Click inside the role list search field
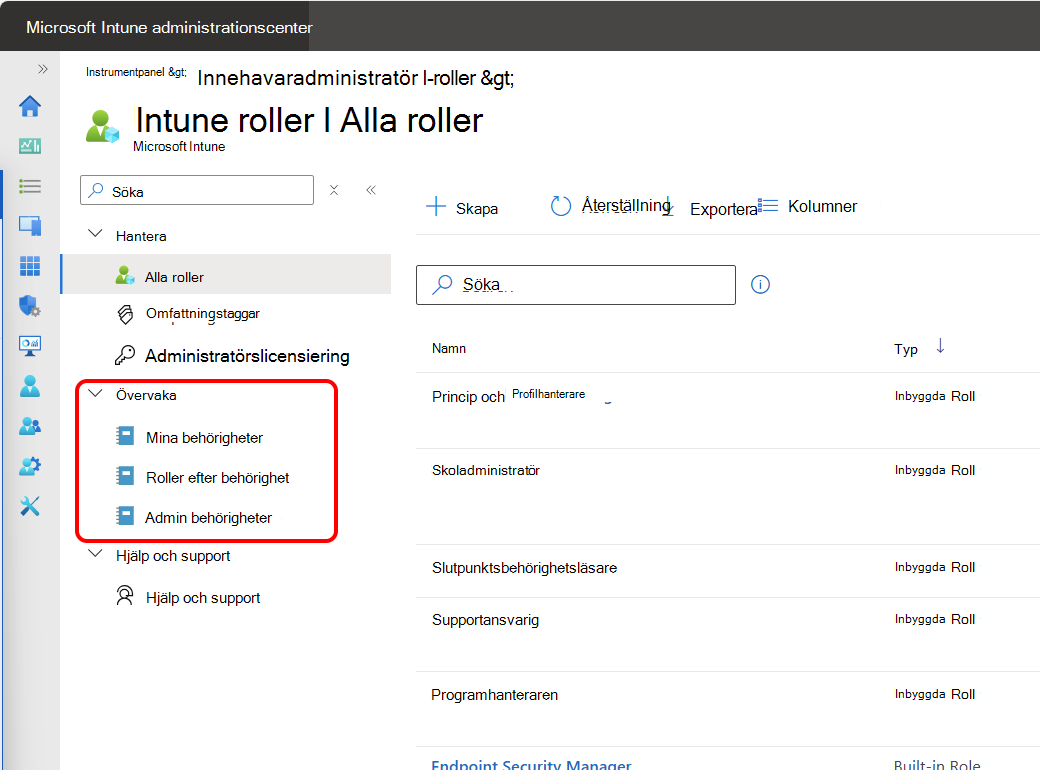The height and width of the screenshot is (770, 1040). pos(576,285)
